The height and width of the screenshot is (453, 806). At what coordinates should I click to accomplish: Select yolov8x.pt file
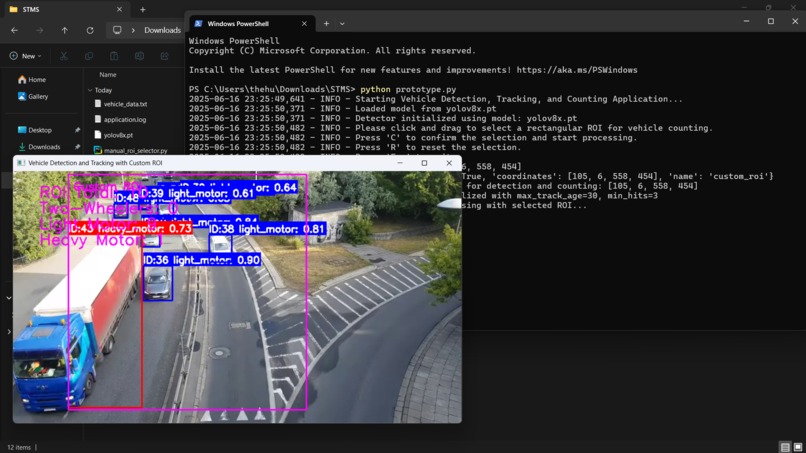click(114, 135)
